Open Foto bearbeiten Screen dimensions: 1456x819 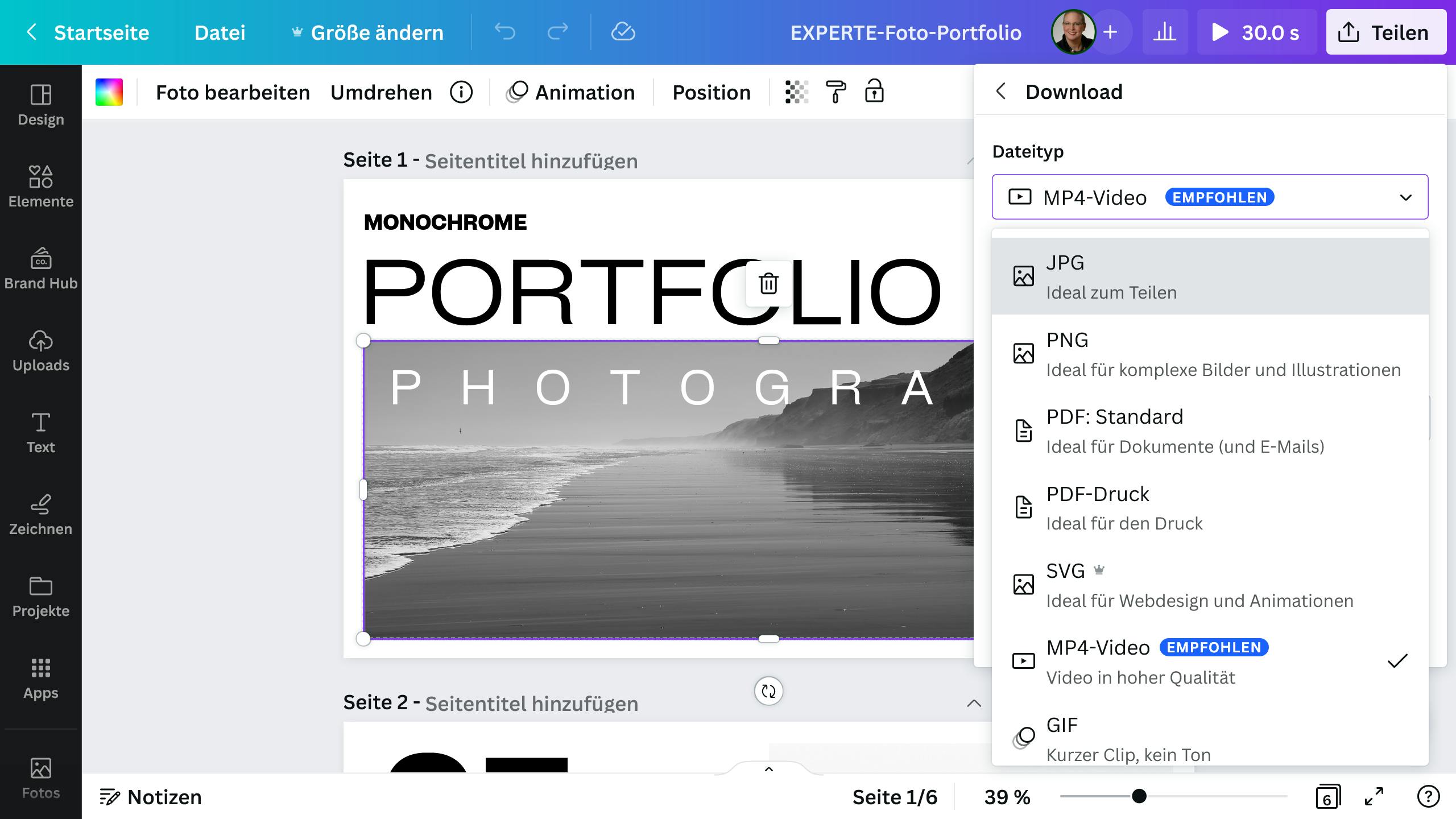click(233, 92)
